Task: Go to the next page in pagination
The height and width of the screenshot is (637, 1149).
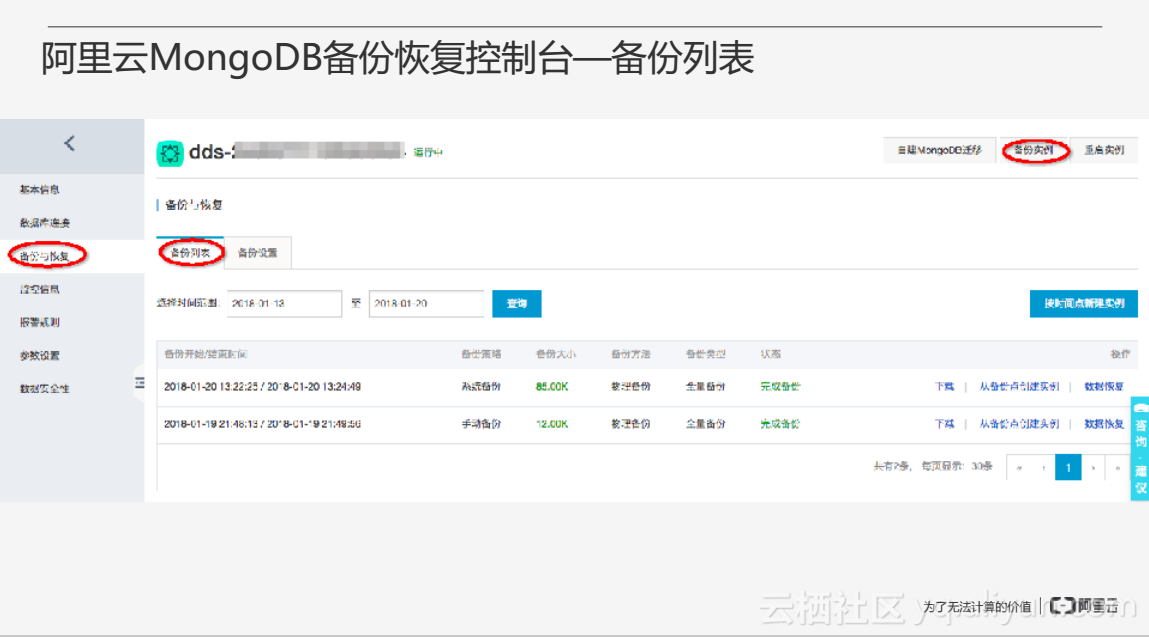Action: click(1093, 468)
